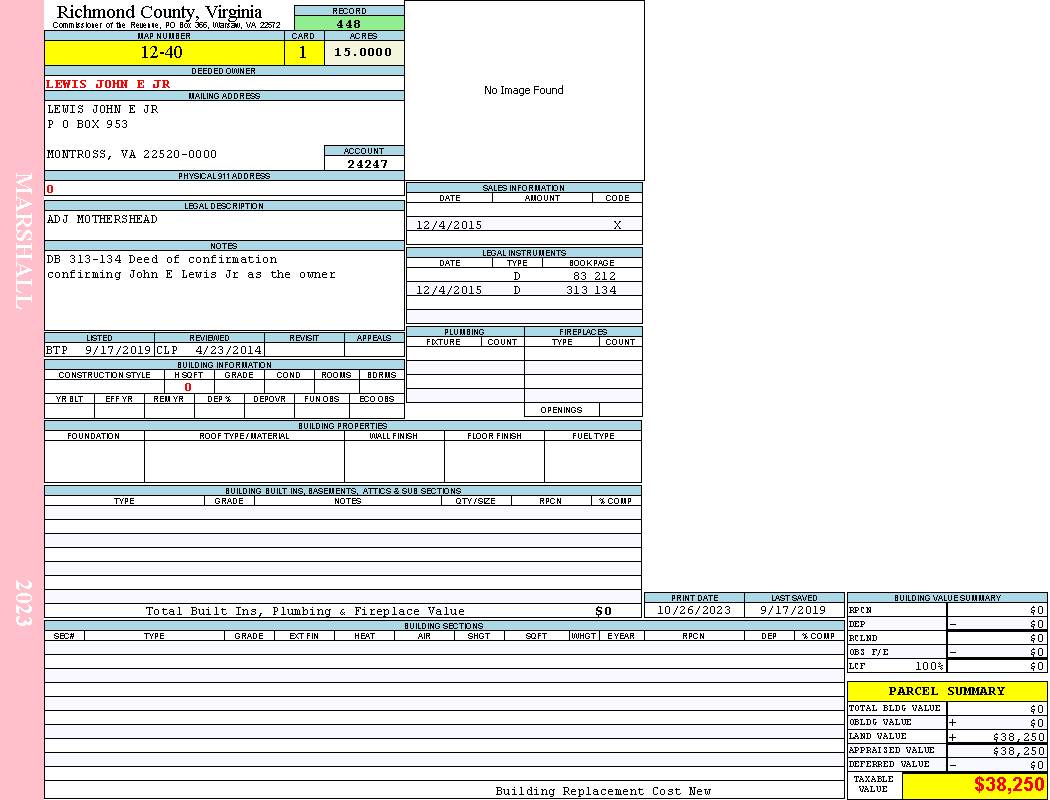Click the record number 448 field
1050x800 pixels.
pyautogui.click(x=349, y=24)
